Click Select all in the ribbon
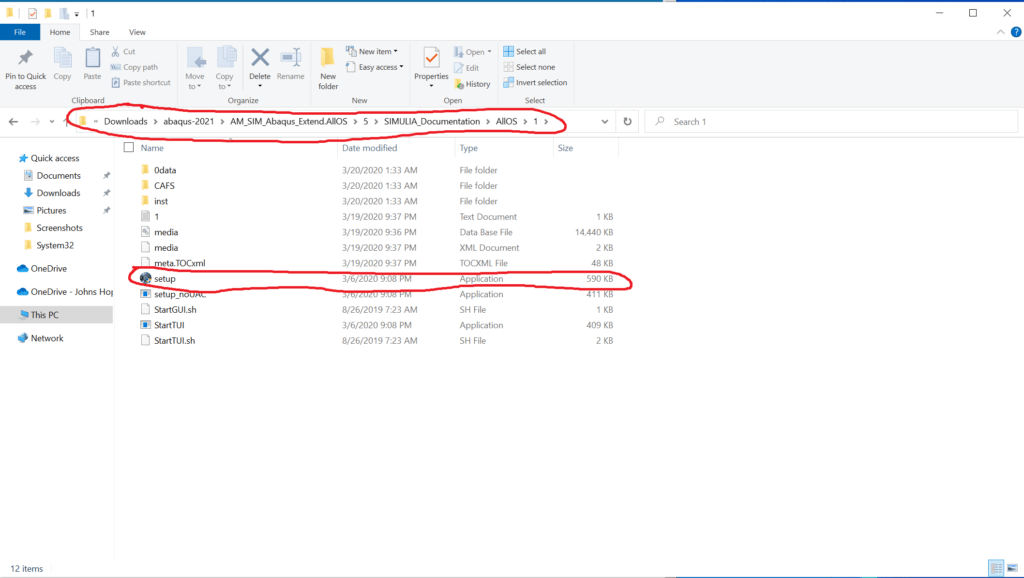1024x578 pixels. (x=524, y=52)
